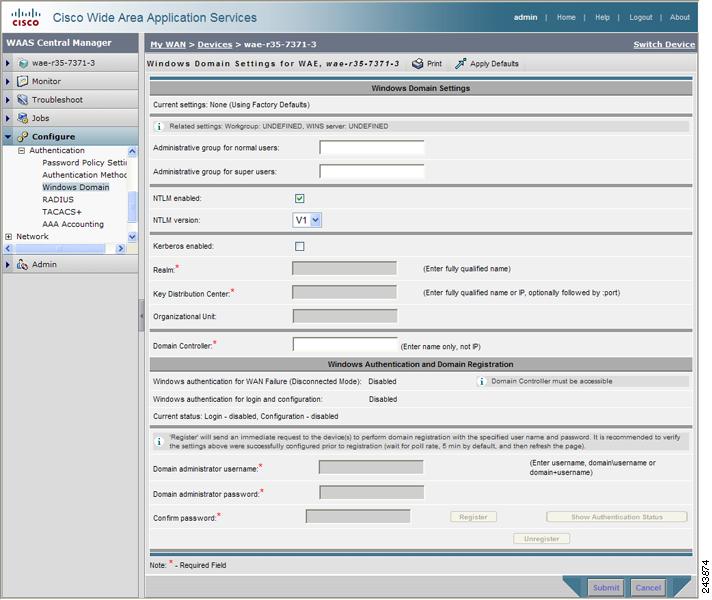Image resolution: width=712 pixels, height=600 pixels.
Task: Expand the wae-r35-7371-3 menu arrow
Action: point(8,63)
